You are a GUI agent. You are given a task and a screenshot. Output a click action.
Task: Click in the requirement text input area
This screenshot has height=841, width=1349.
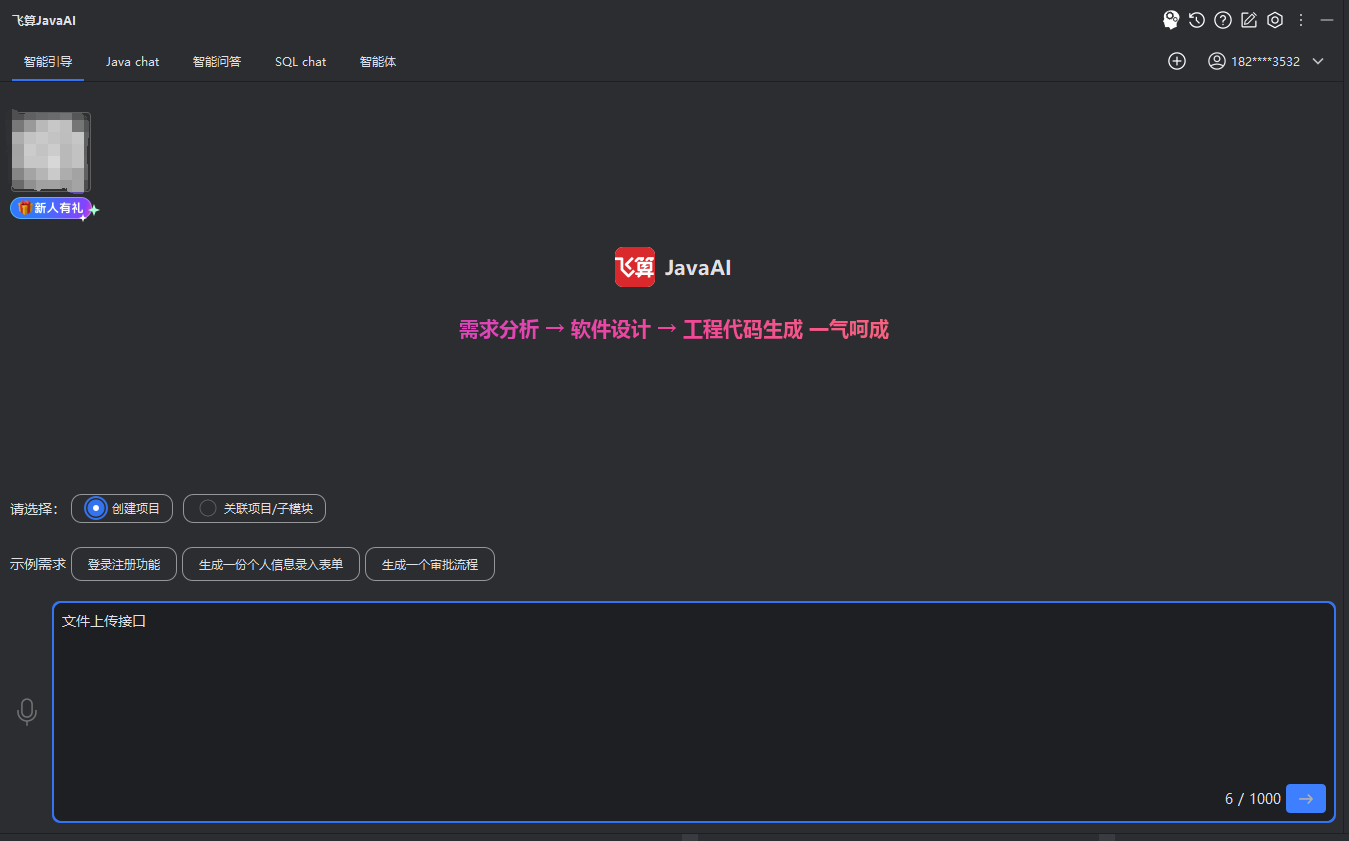[694, 712]
